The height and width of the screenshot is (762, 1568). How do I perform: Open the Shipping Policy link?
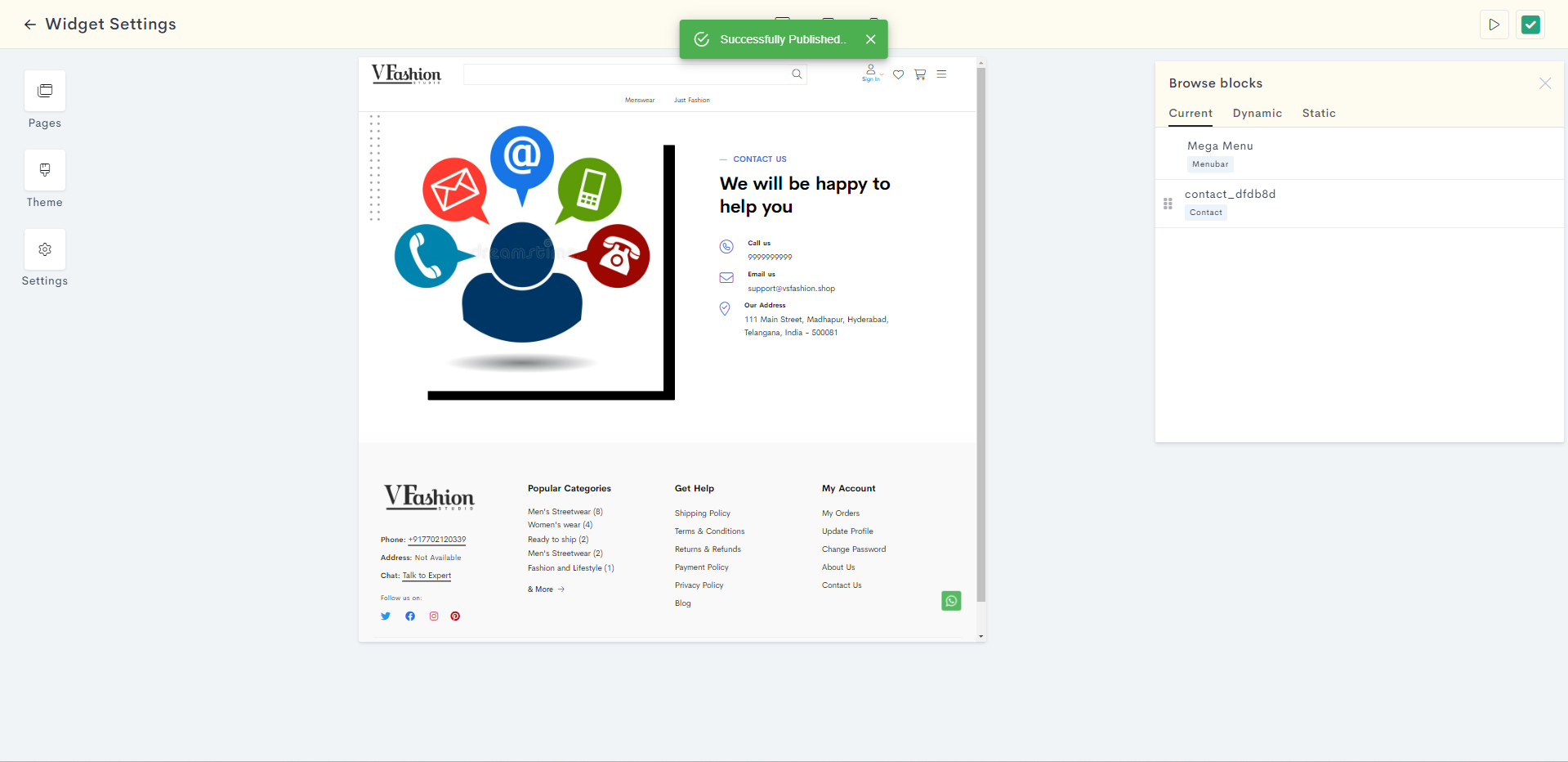tap(703, 513)
